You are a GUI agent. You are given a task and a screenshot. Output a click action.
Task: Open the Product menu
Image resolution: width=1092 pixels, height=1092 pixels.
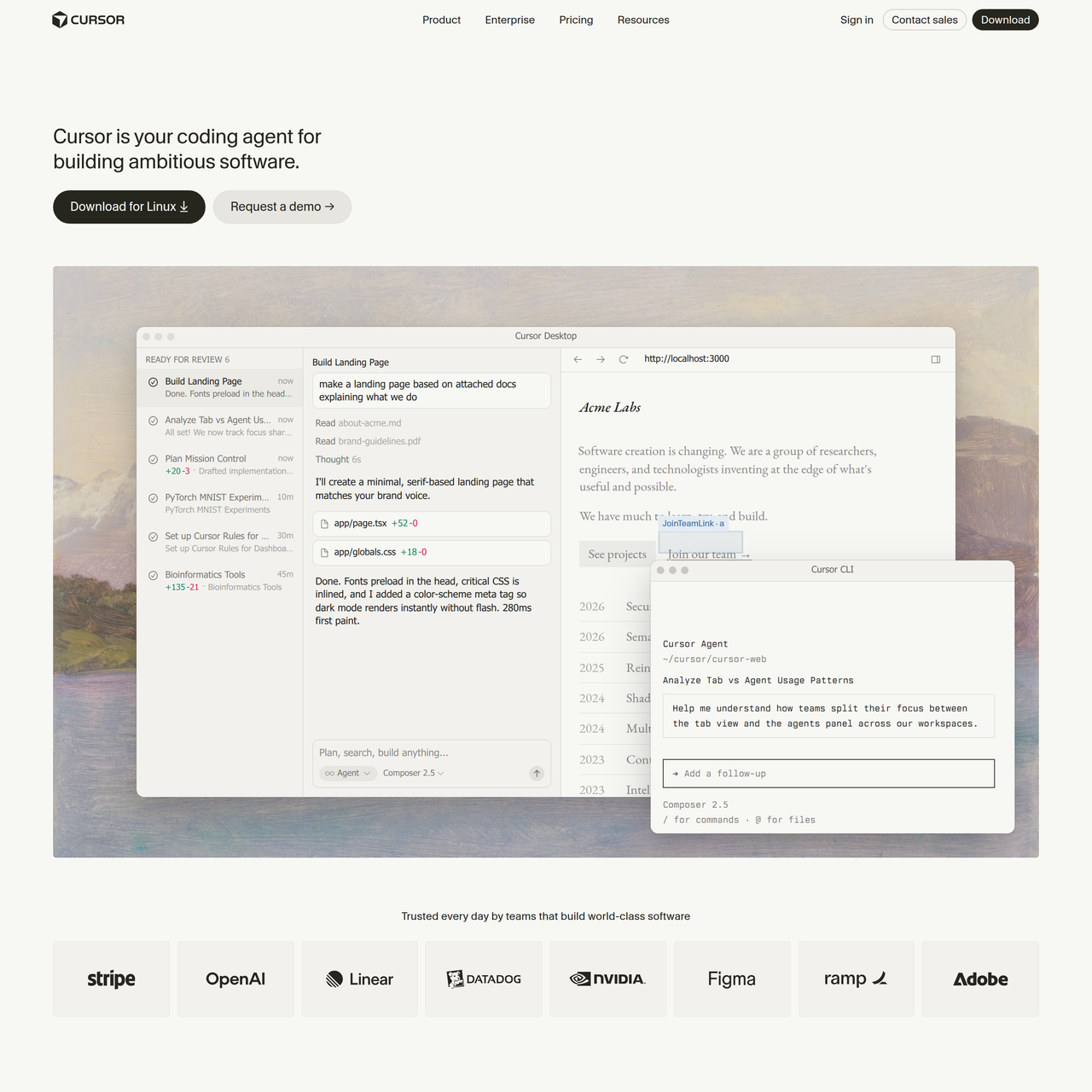coord(441,20)
